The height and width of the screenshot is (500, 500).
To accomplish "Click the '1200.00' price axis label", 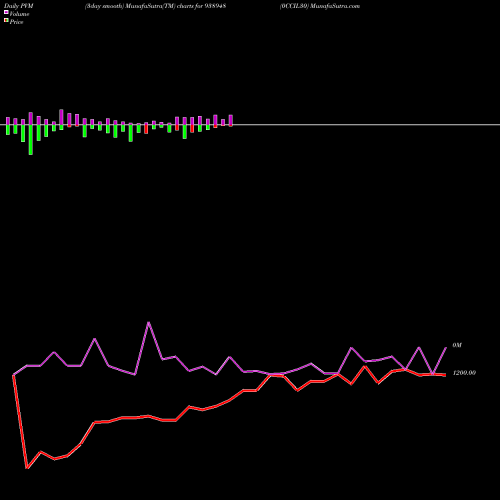I will (x=464, y=373).
